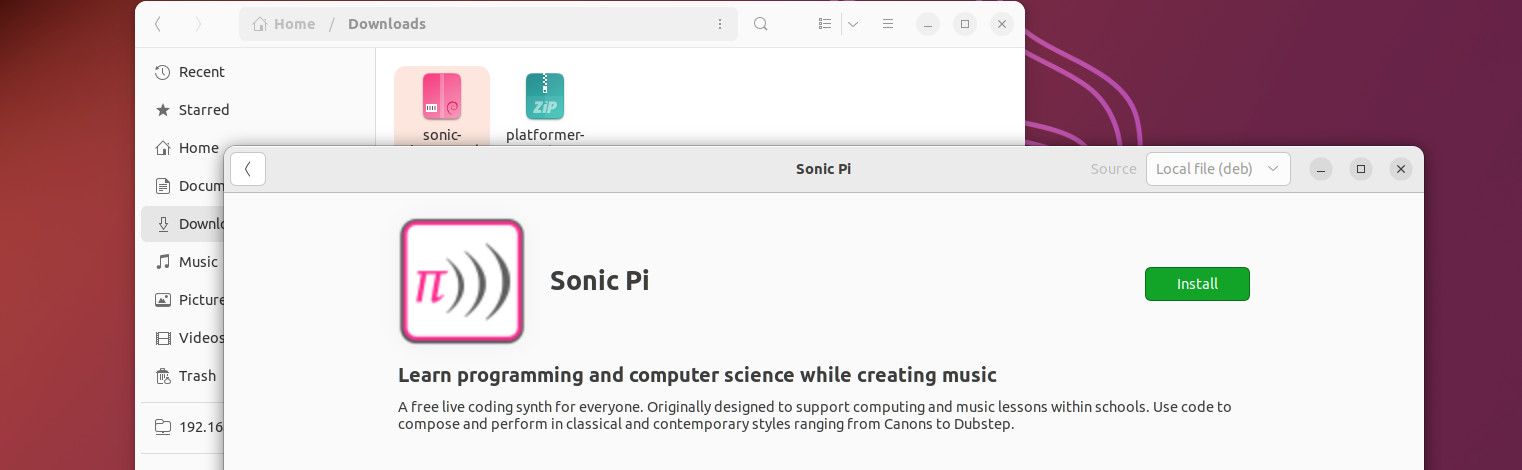The height and width of the screenshot is (470, 1522).
Task: Click 'Learn programming and computer science' headline
Action: click(x=697, y=375)
